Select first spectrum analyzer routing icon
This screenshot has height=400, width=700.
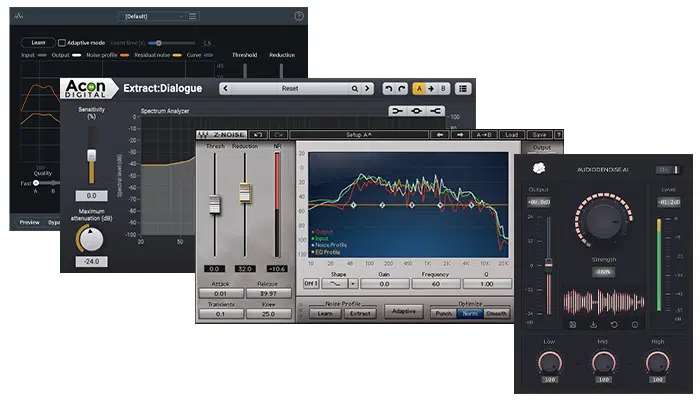(x=397, y=111)
